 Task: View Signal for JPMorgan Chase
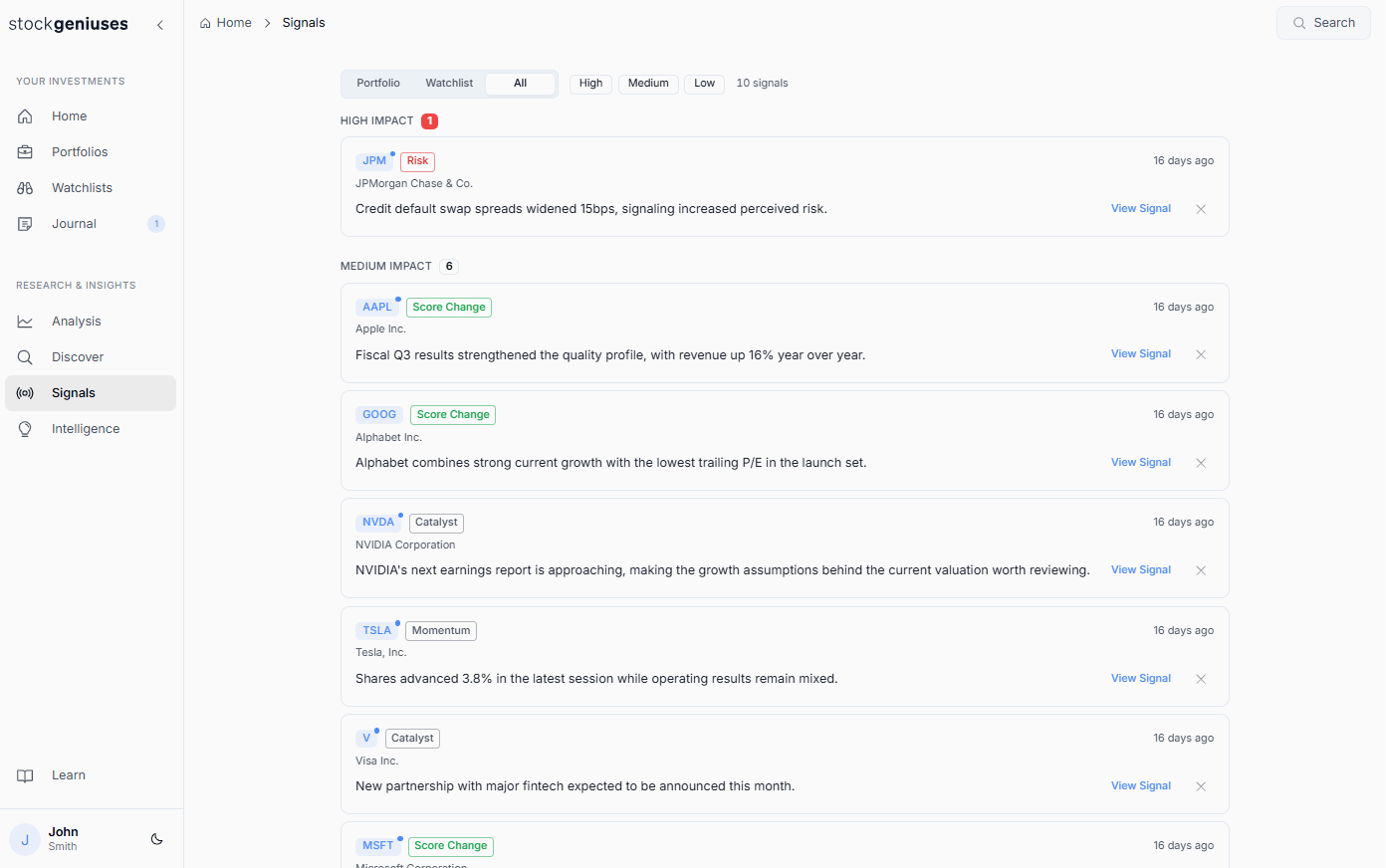1141,209
